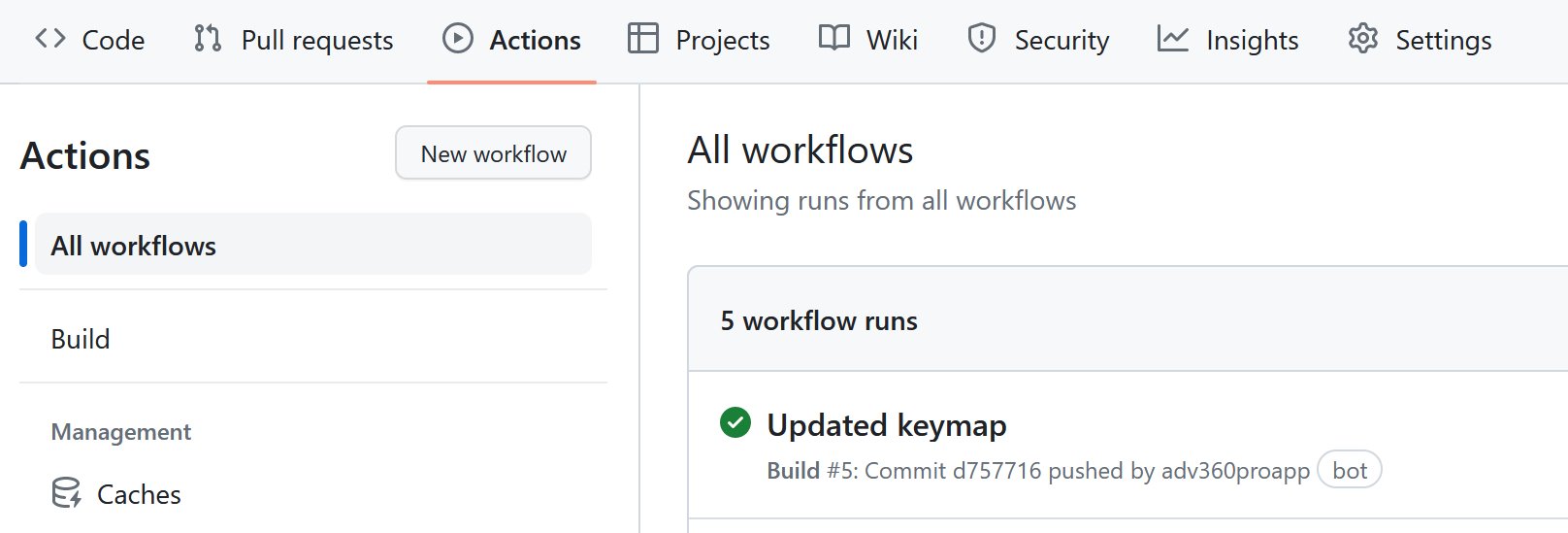Click the green success check icon
This screenshot has width=1568, height=533.
[x=735, y=423]
